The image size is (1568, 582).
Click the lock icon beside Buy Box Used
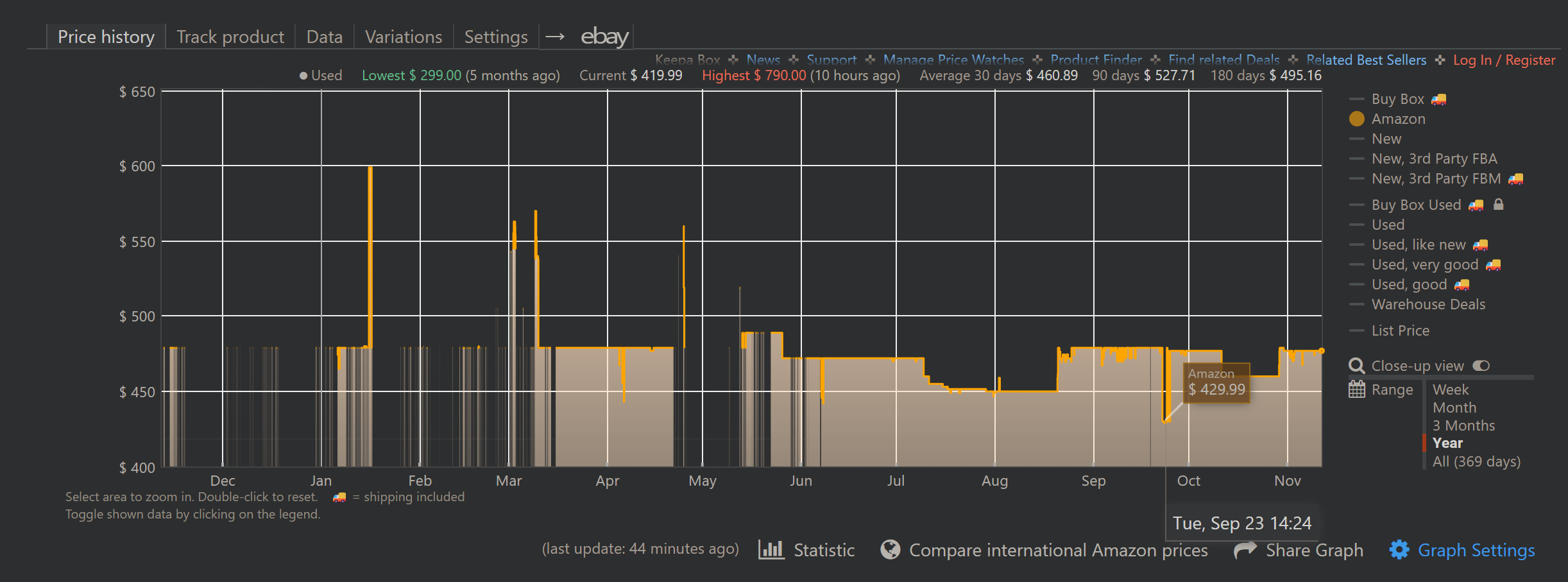(x=1499, y=204)
